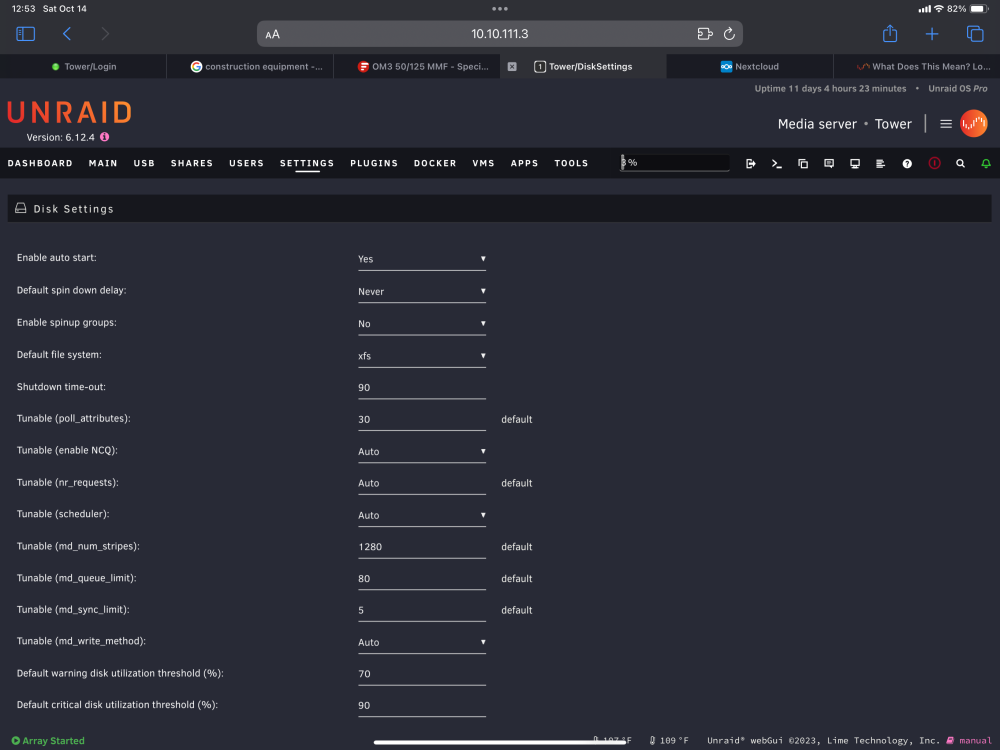1000x750 pixels.
Task: Add a new tab with plus icon
Action: (932, 34)
